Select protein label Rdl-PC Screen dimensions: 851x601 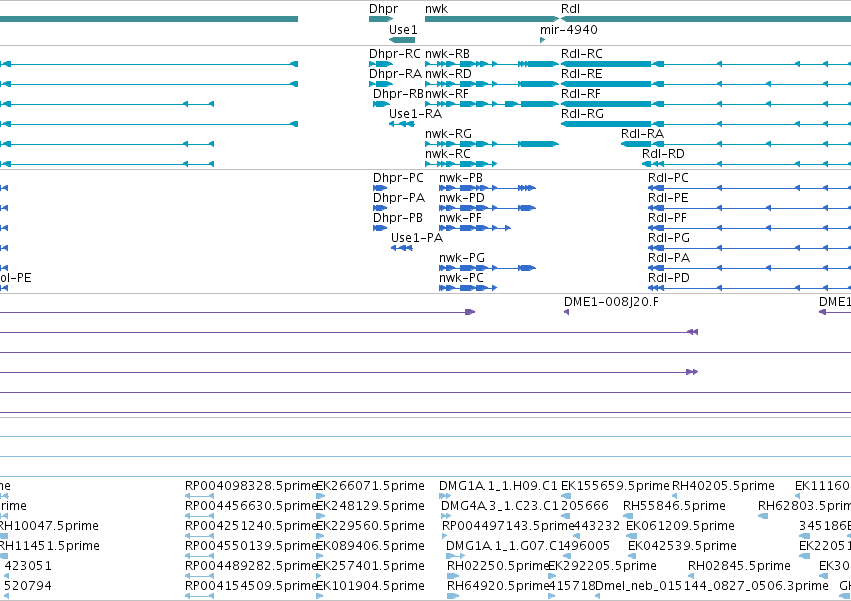pyautogui.click(x=668, y=178)
